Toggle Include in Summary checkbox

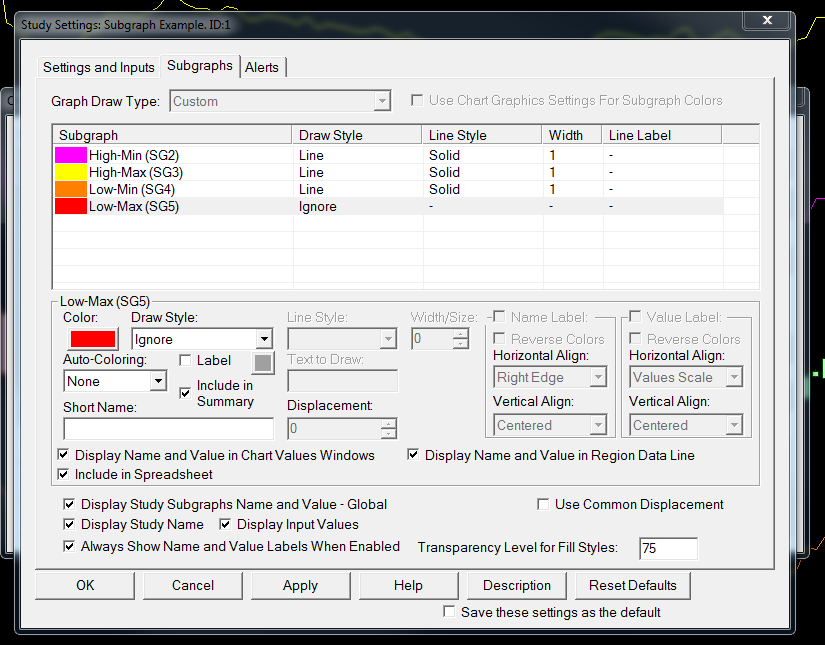185,393
